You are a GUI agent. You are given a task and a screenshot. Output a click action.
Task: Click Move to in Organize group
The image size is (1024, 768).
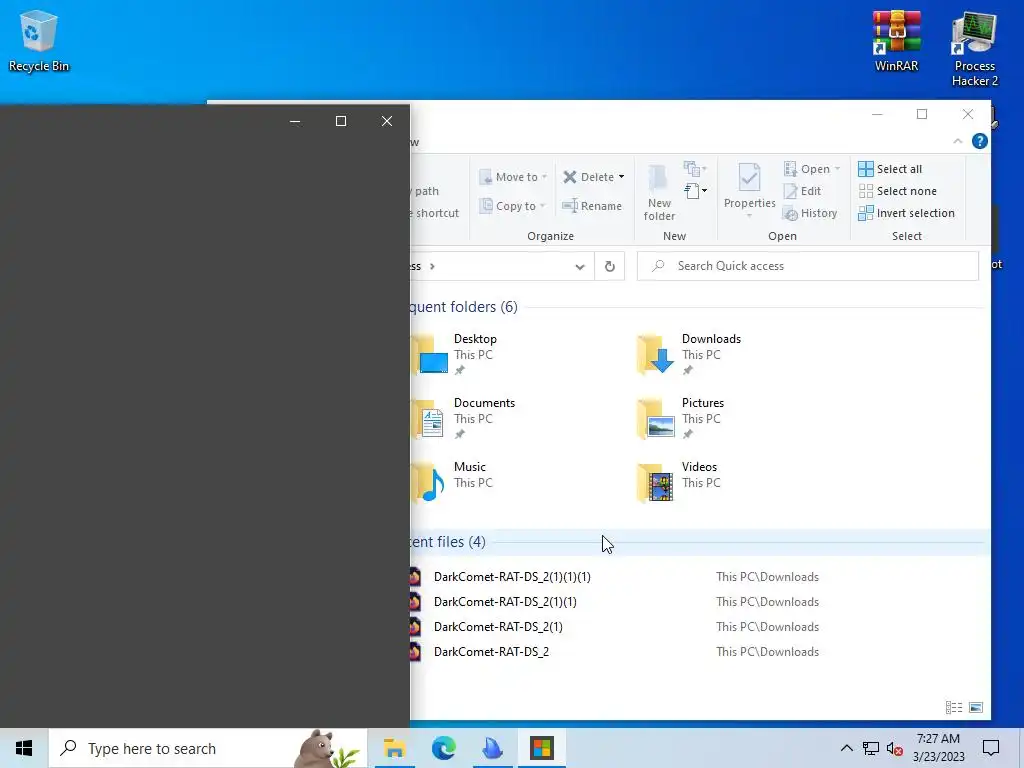click(513, 177)
